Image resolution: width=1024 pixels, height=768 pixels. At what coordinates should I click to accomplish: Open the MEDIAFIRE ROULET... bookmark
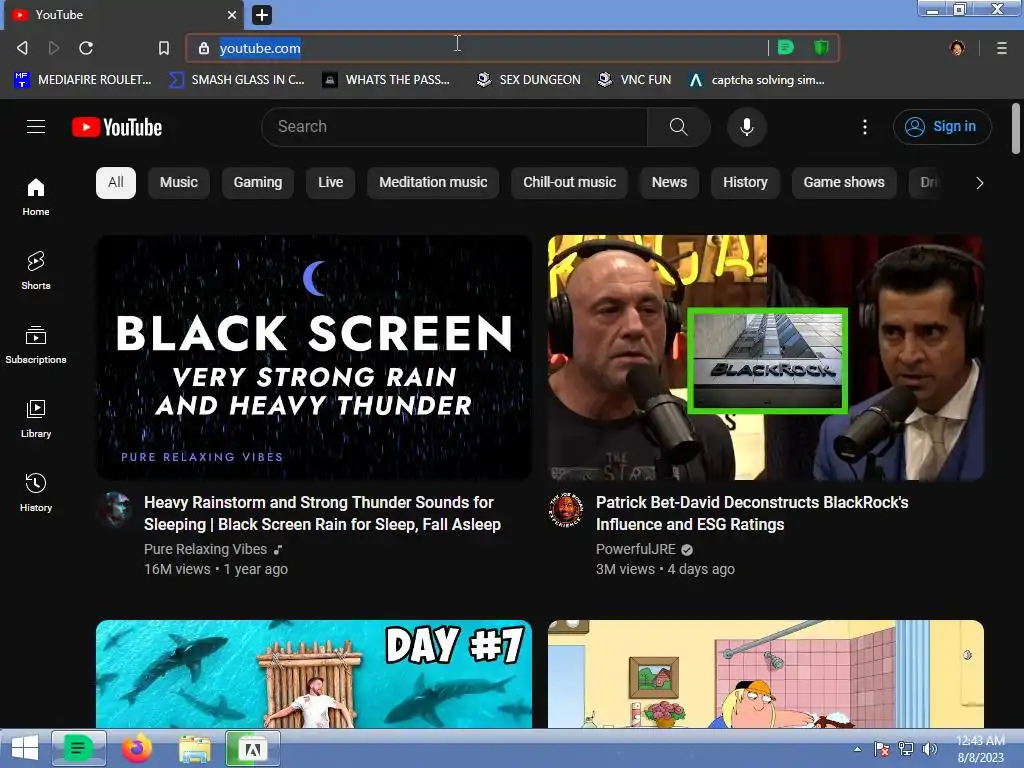tap(83, 80)
